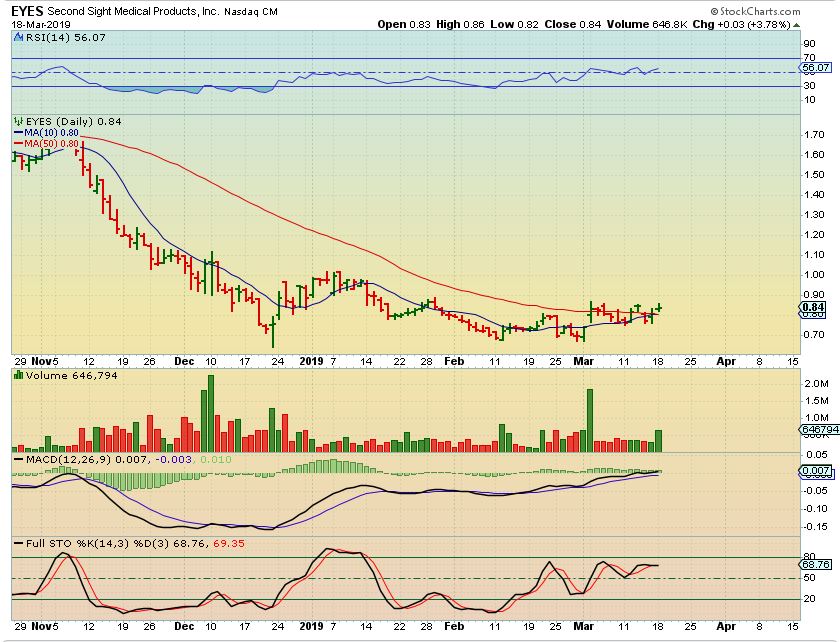Image resolution: width=840 pixels, height=642 pixels.
Task: Click the 1.5M volume axis label
Action: [x=816, y=401]
